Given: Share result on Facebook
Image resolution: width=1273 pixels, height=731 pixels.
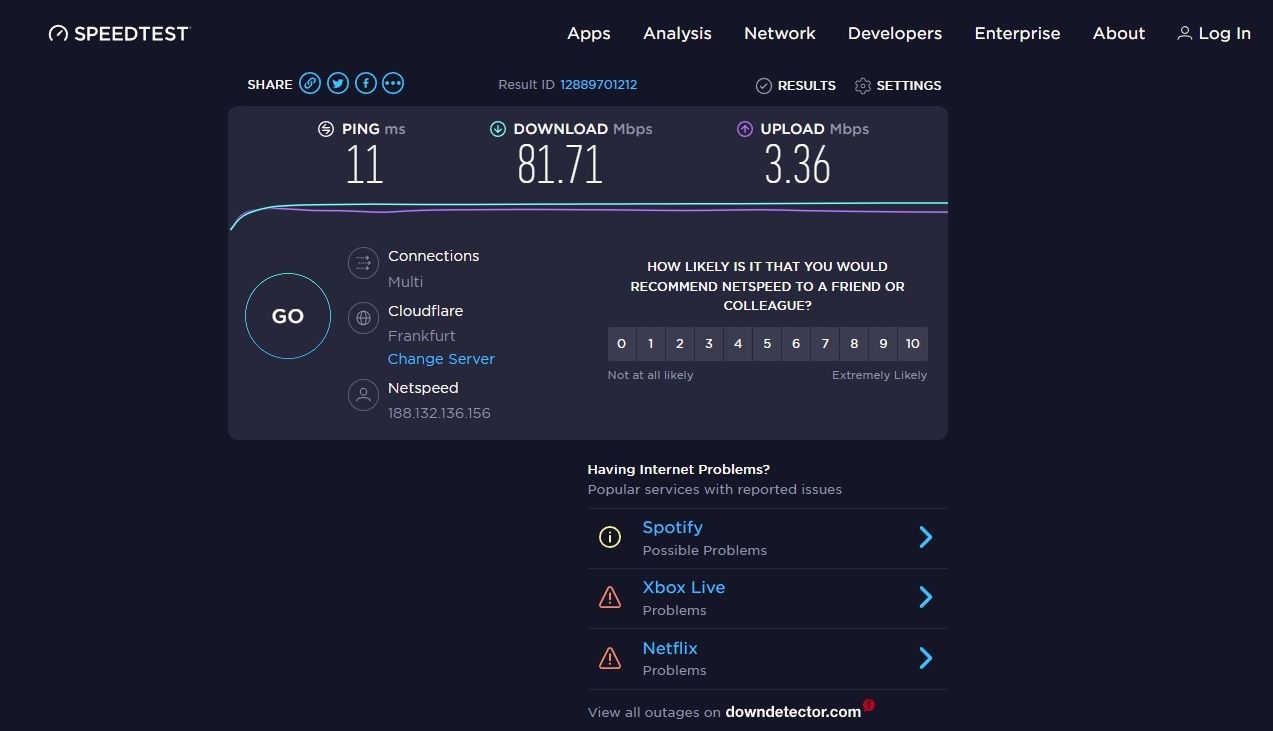Looking at the screenshot, I should pyautogui.click(x=365, y=83).
